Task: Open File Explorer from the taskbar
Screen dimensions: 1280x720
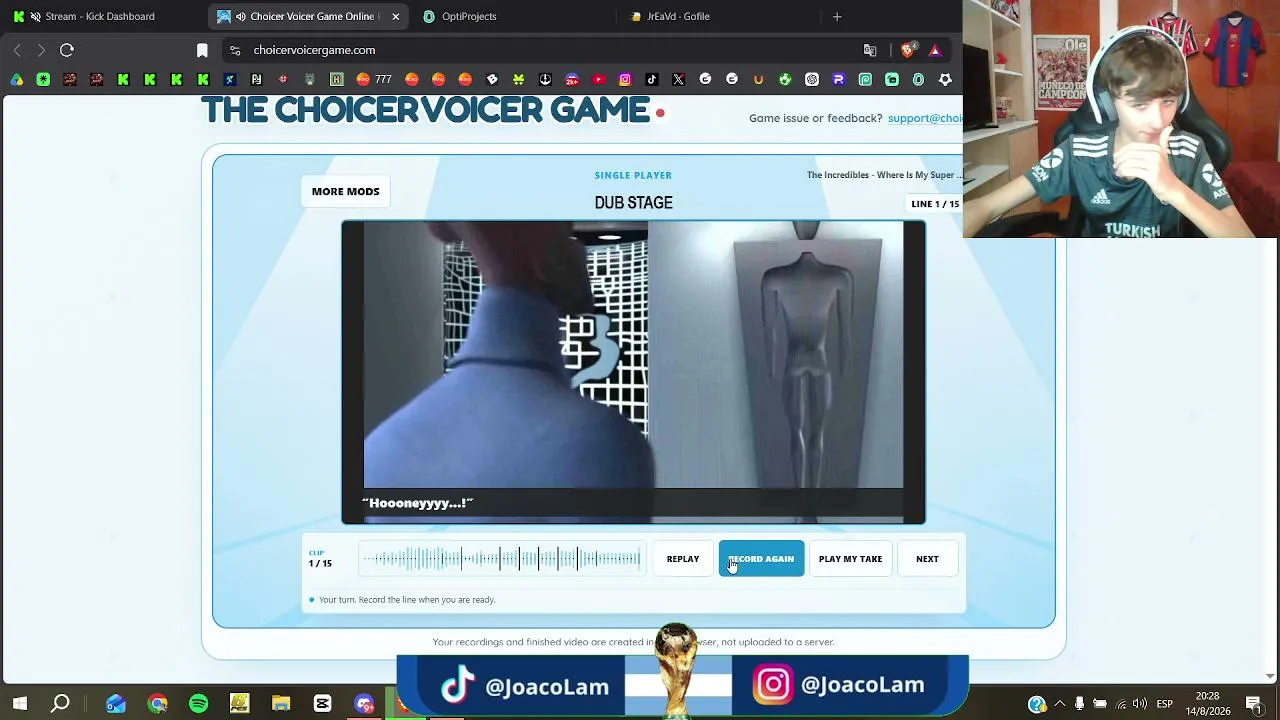Action: point(281,704)
